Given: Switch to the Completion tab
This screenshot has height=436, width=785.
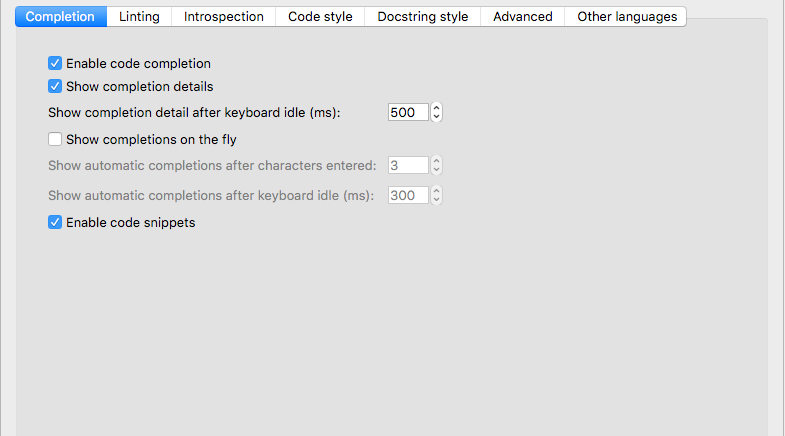Looking at the screenshot, I should pos(60,17).
